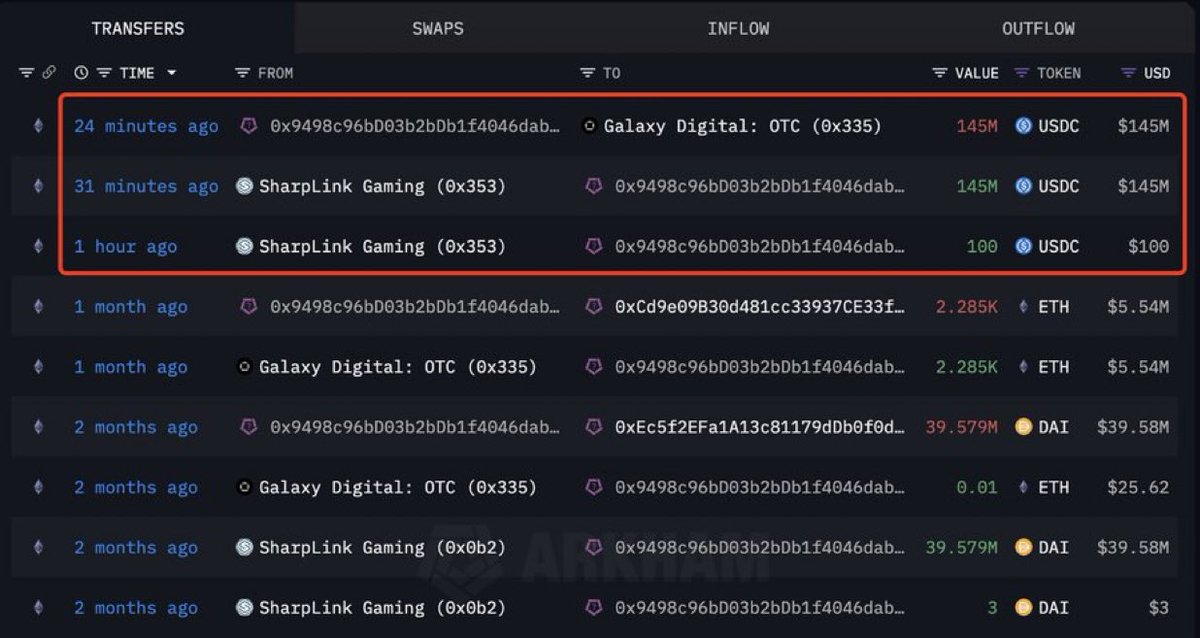The width and height of the screenshot is (1200, 638).
Task: Click Galaxy Digital: OTC recipient in 24 minutes row
Action: 743,126
